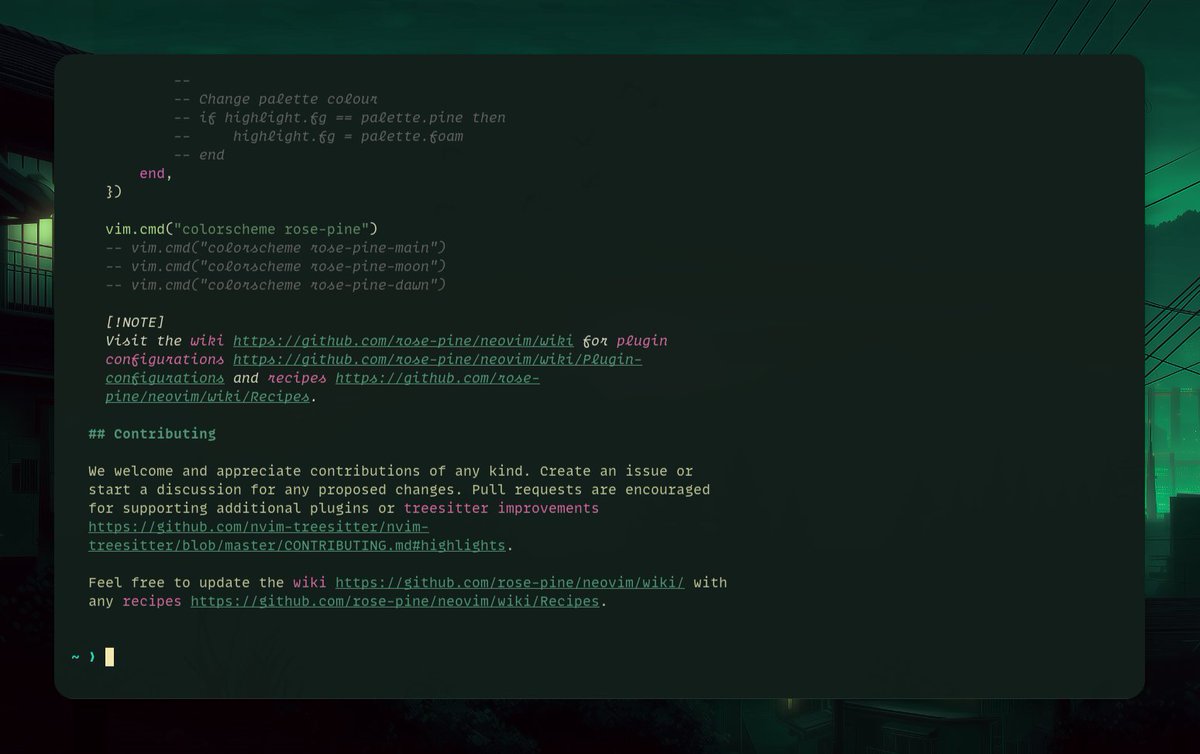Click the 'https://github.com/nvim-treesitter/nvim-' link line
The image size is (1200, 754).
tap(258, 527)
